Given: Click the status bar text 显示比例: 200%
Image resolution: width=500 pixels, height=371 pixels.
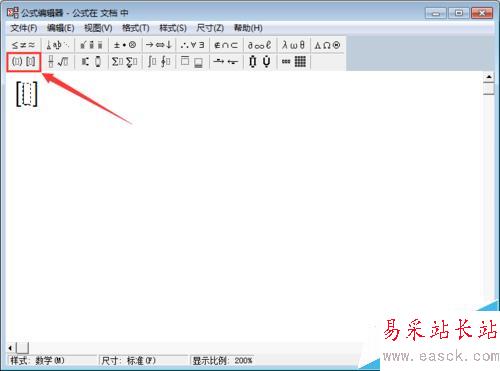Looking at the screenshot, I should tap(222, 360).
